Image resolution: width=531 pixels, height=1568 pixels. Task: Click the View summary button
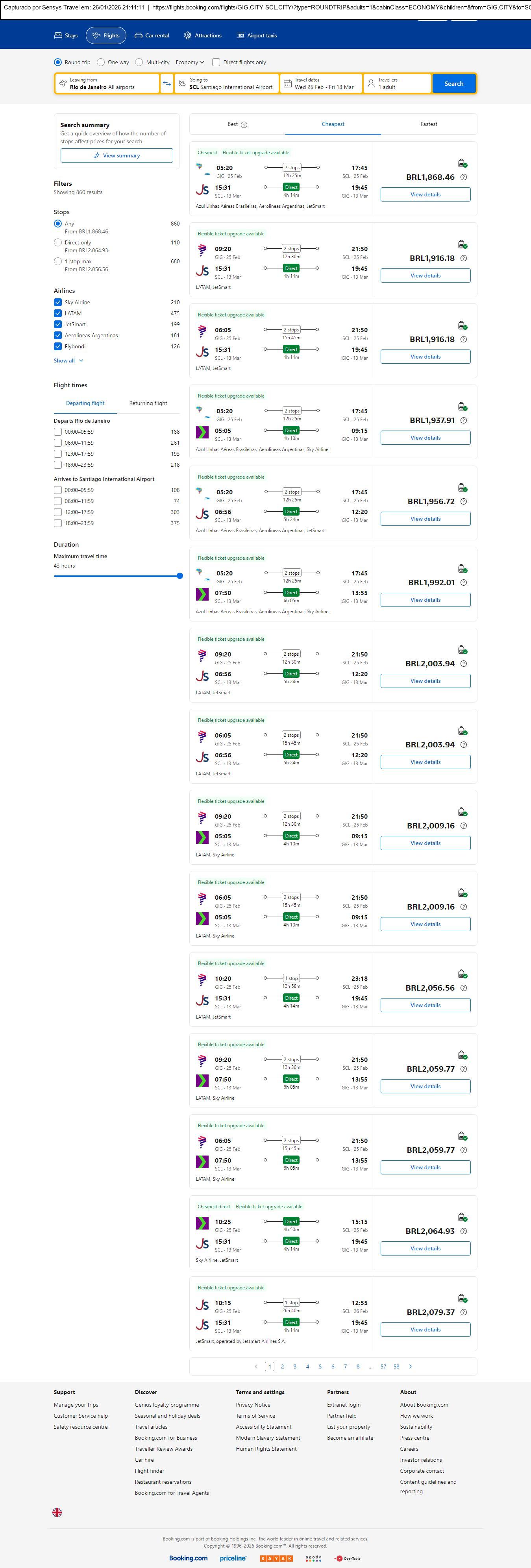pyautogui.click(x=116, y=156)
